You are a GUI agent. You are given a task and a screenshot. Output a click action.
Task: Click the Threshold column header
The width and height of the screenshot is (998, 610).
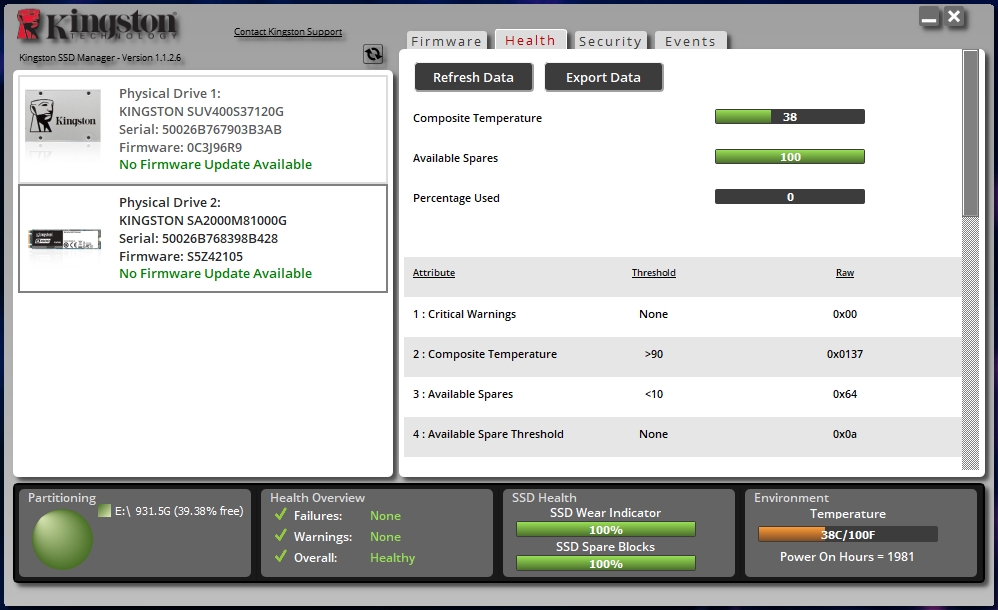654,273
